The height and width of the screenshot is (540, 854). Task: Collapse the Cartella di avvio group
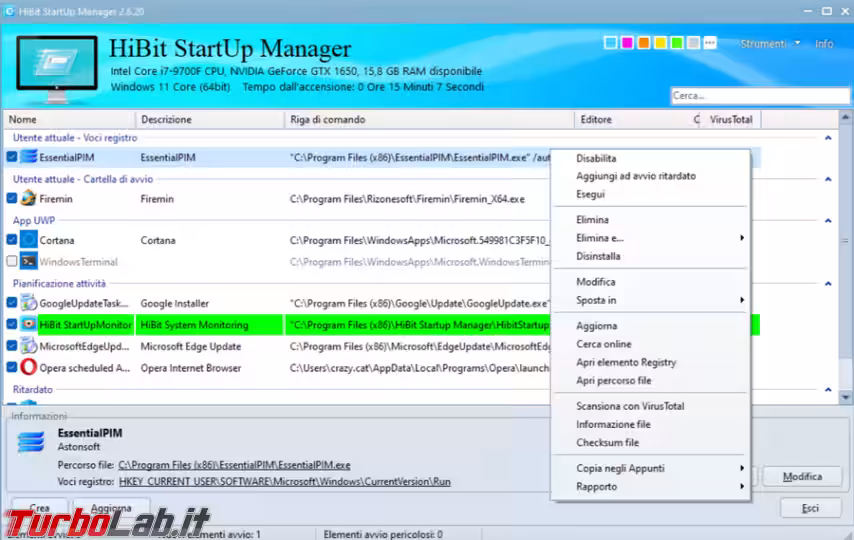[828, 179]
